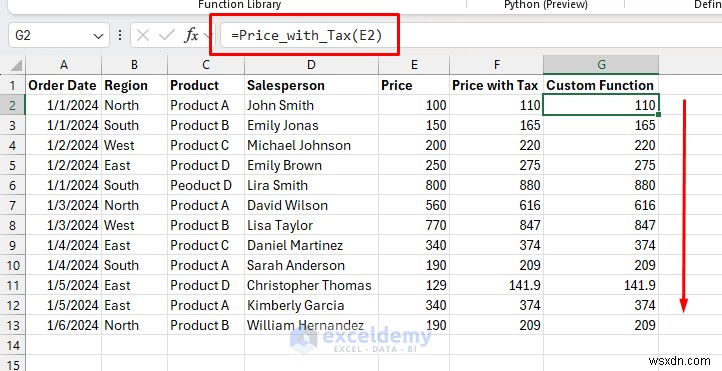Select row 1 header

click(x=13, y=85)
